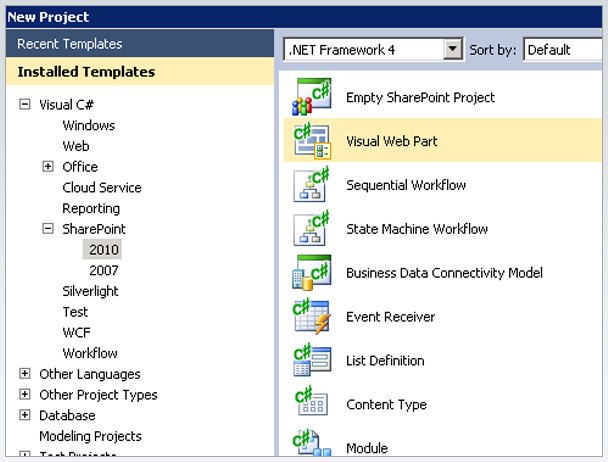The image size is (608, 462).
Task: Expand the Other Languages node
Action: (x=25, y=373)
